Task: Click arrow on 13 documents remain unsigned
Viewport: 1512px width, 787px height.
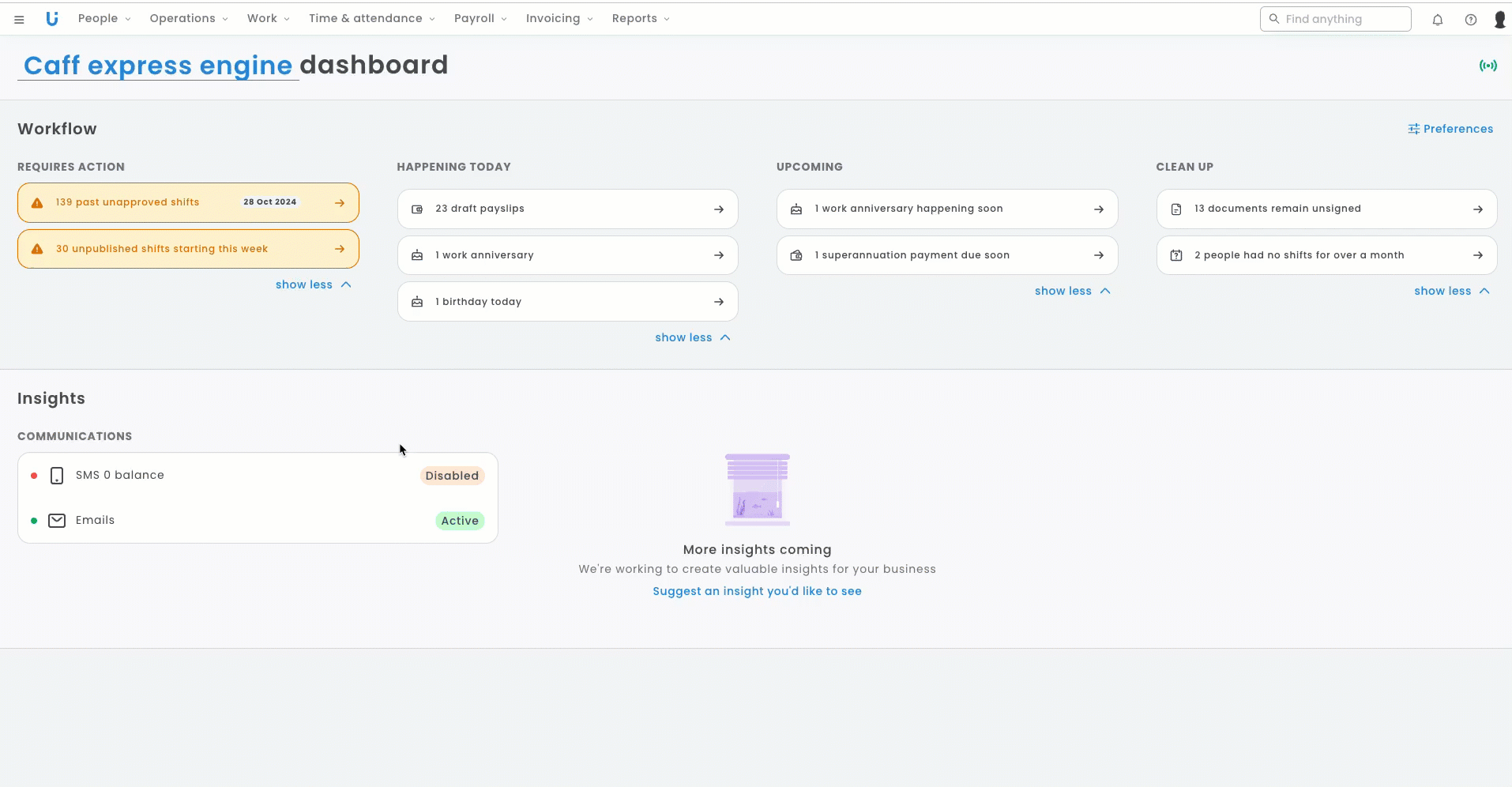Action: 1477,209
